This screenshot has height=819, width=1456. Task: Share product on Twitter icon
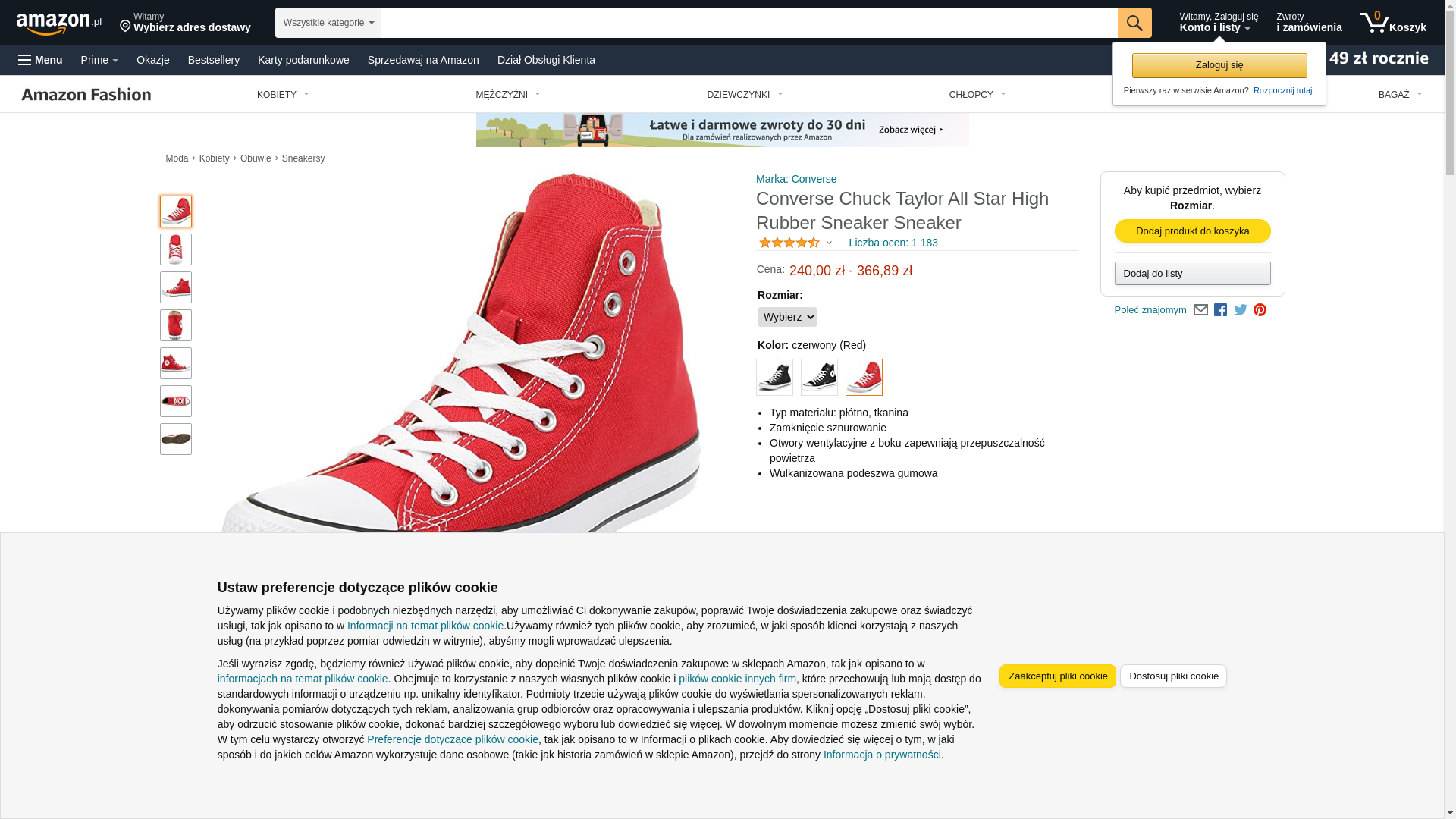1241,310
